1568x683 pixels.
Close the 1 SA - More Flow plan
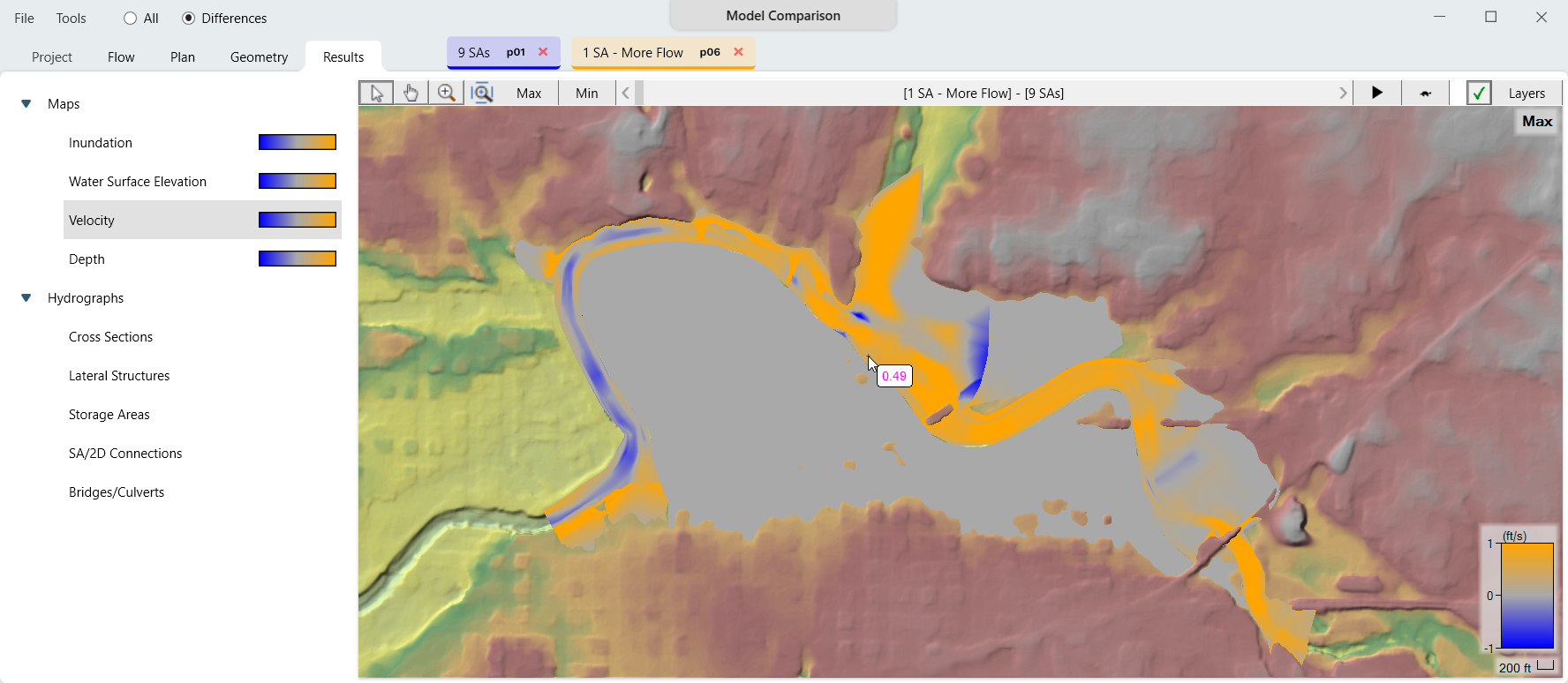738,52
